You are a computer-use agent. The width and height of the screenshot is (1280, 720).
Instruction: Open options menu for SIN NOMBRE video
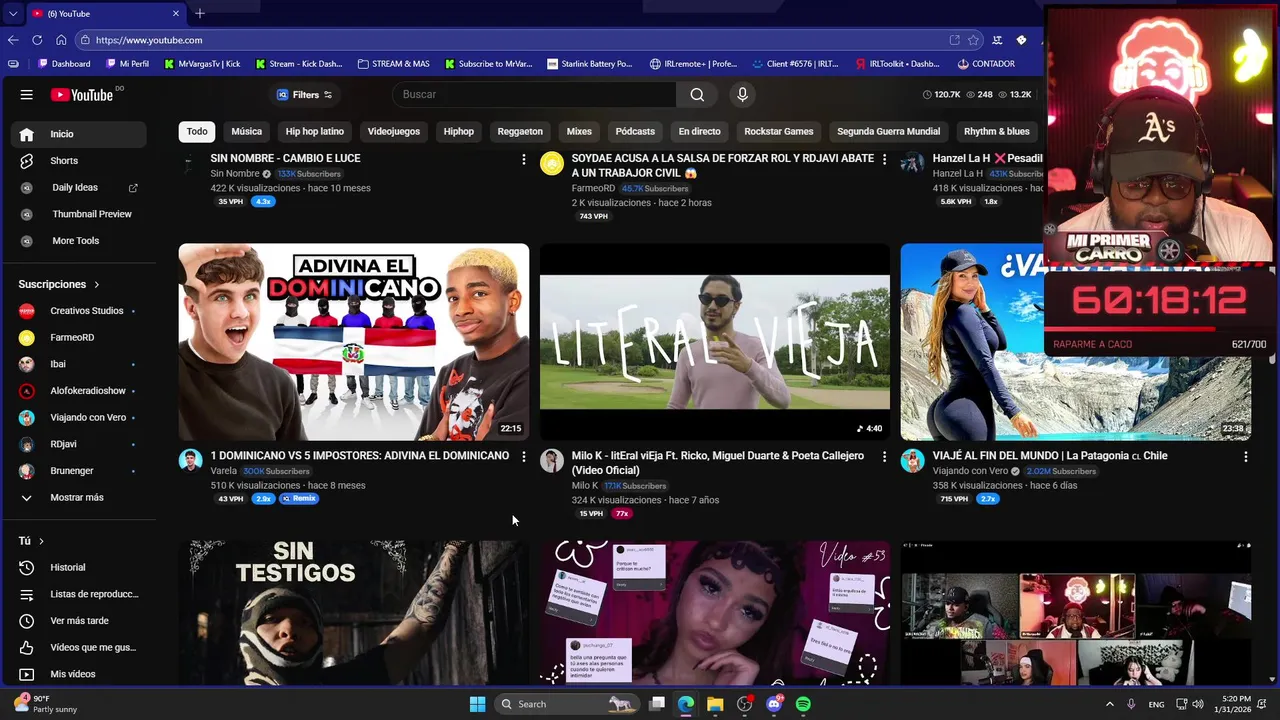(x=523, y=159)
